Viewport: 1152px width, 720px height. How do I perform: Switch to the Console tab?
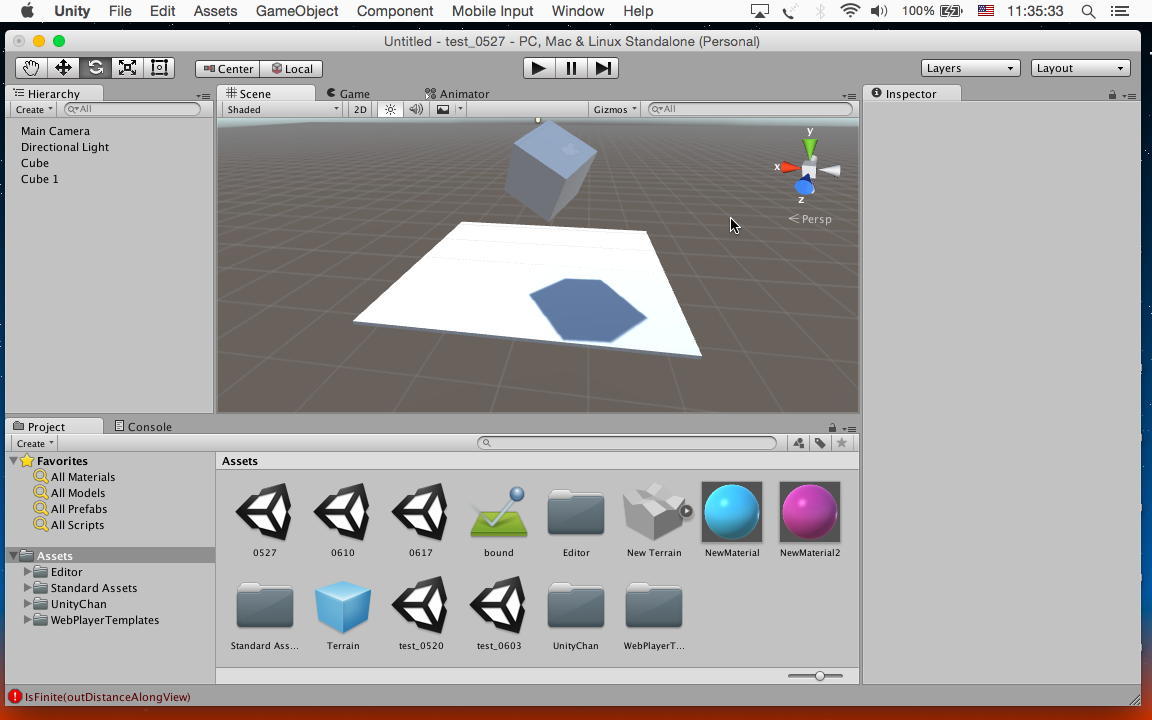tap(143, 426)
